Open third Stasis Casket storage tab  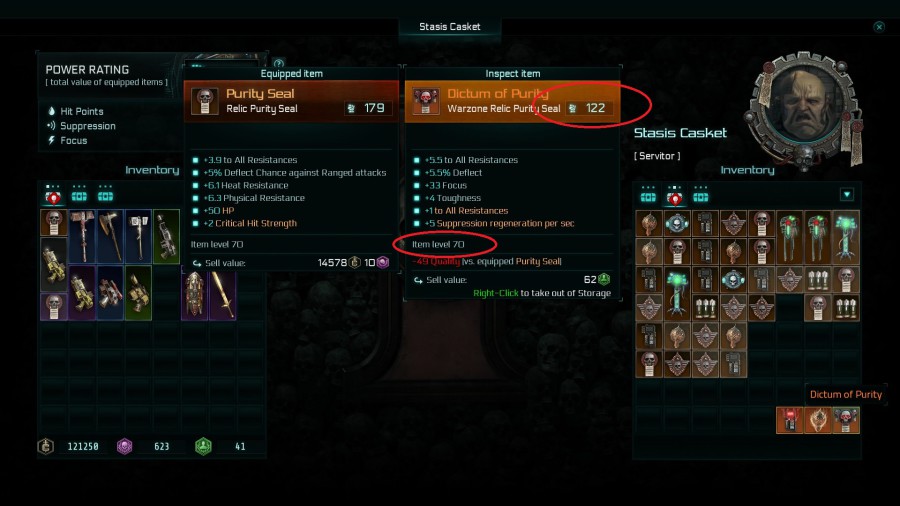(700, 194)
